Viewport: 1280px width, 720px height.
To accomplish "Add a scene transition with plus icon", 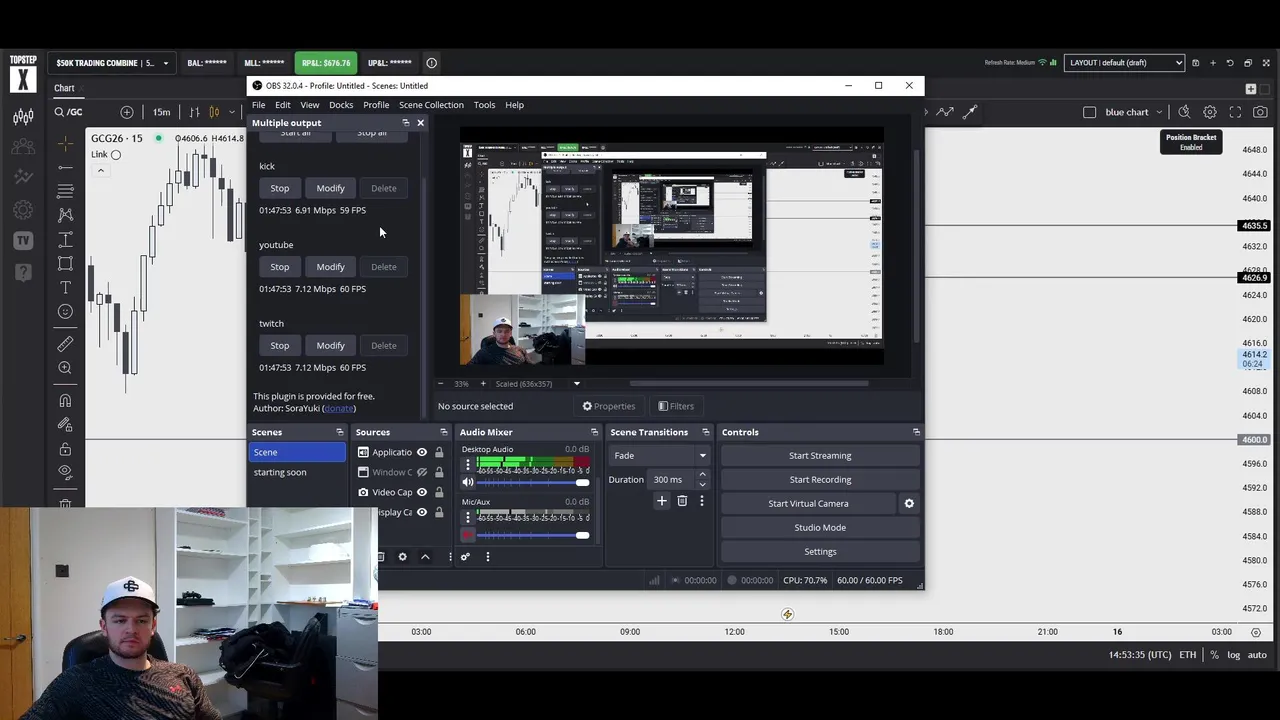I will (x=661, y=501).
